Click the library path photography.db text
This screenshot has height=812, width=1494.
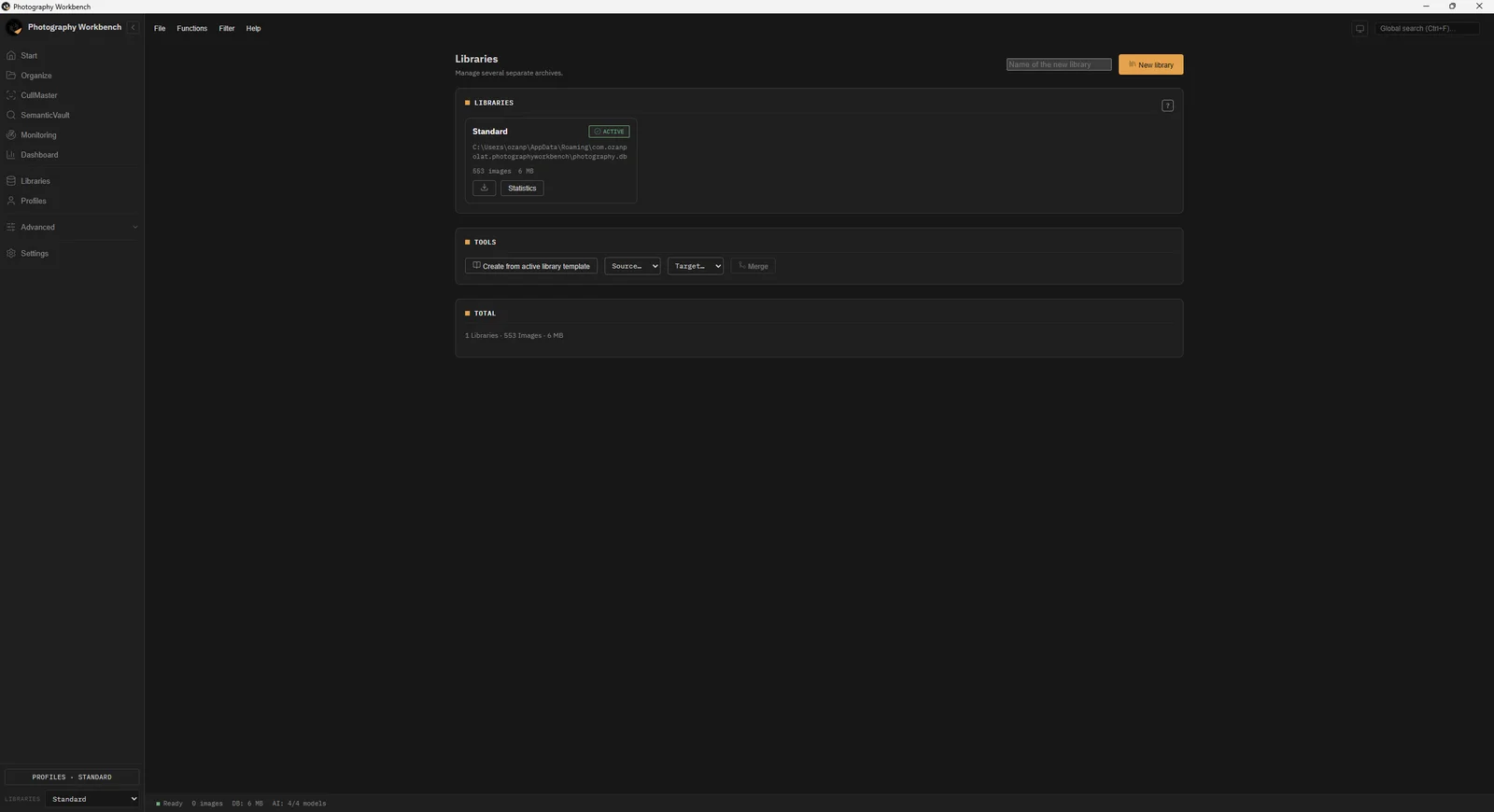pos(550,151)
